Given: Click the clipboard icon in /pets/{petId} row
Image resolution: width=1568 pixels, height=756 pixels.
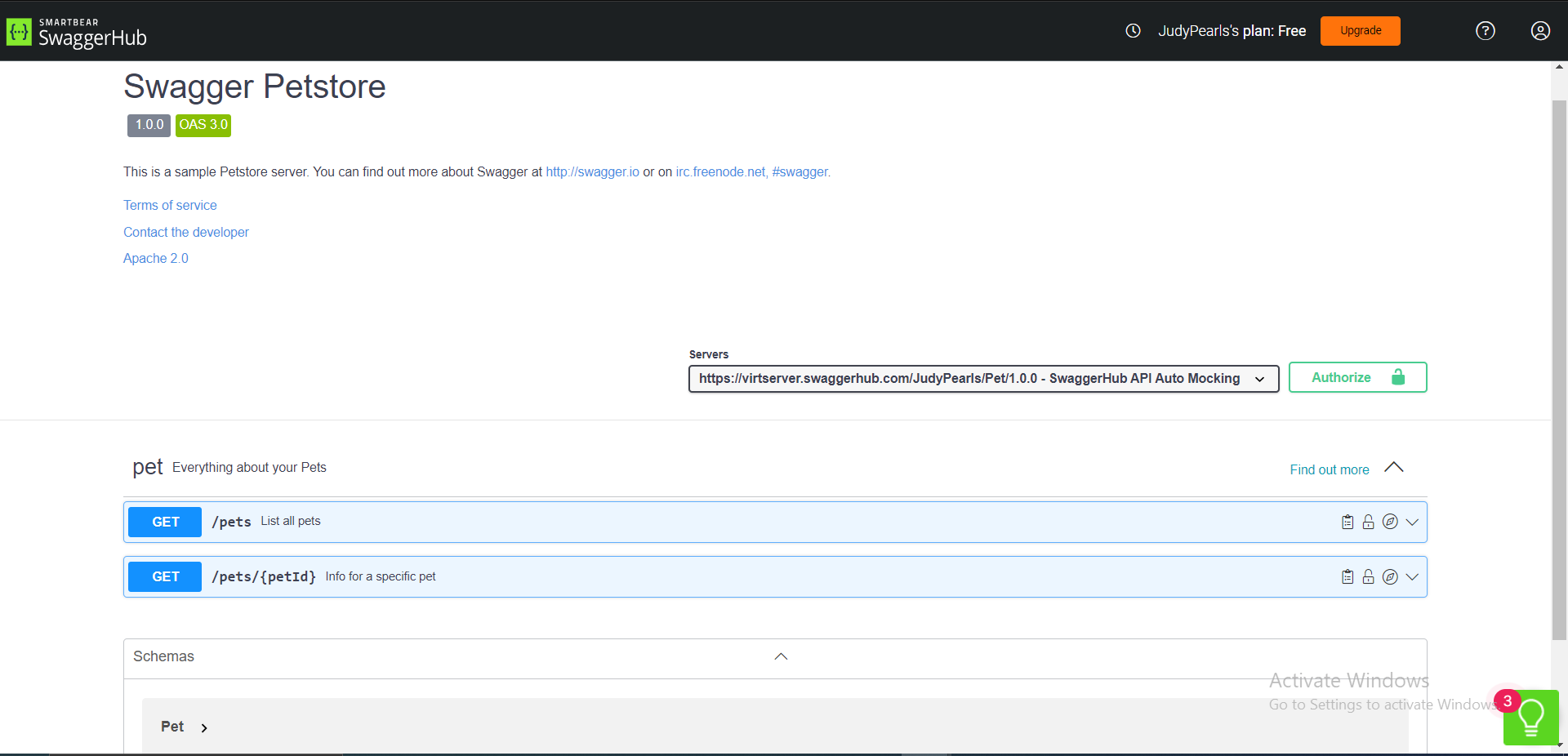Looking at the screenshot, I should 1347,577.
